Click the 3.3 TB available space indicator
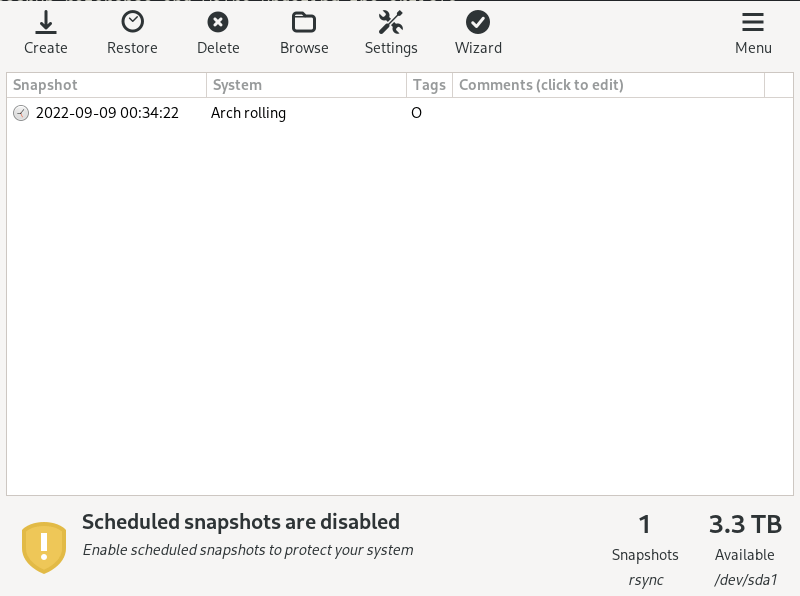 click(x=744, y=524)
